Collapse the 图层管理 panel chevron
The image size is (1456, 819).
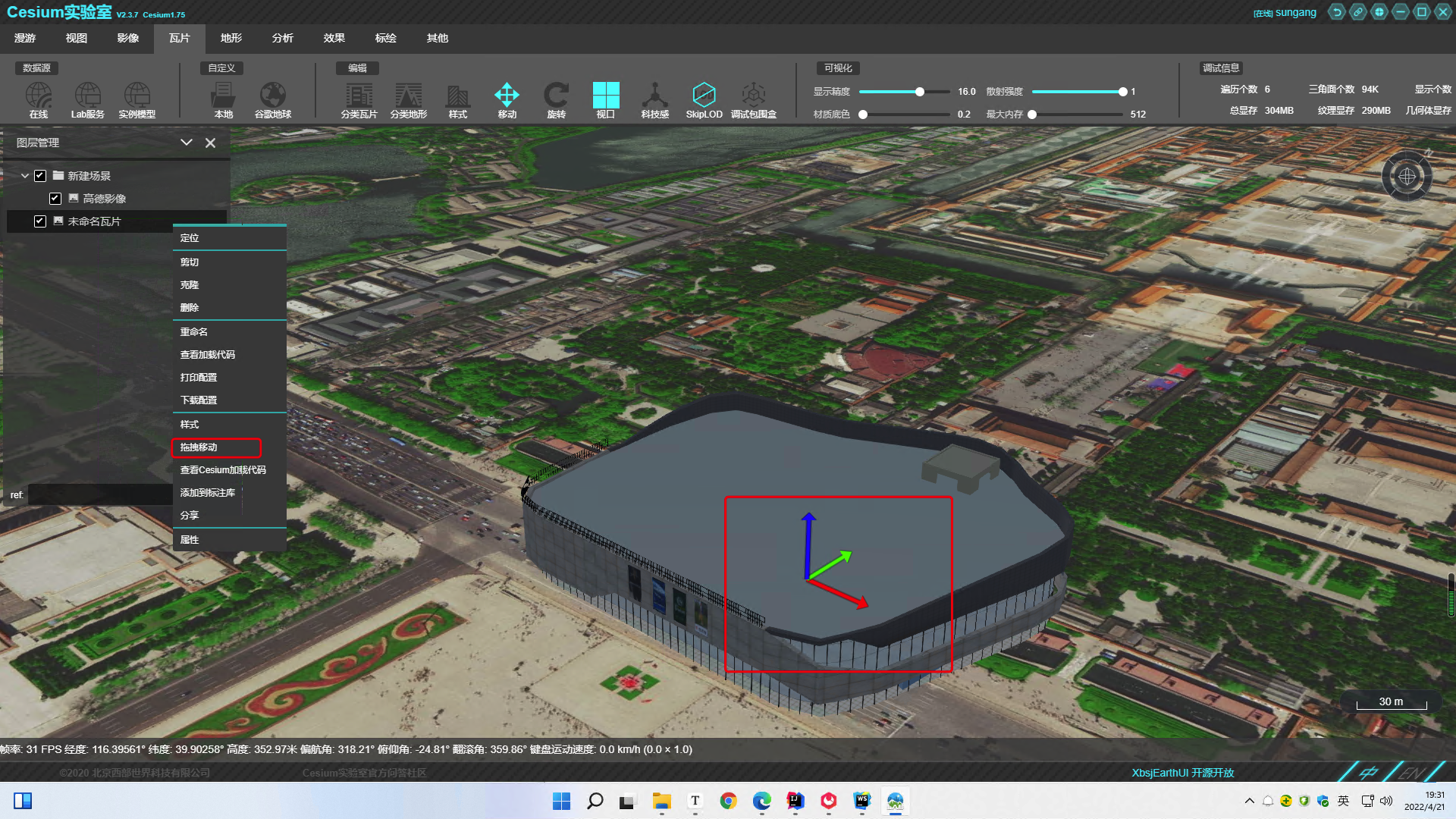point(186,143)
